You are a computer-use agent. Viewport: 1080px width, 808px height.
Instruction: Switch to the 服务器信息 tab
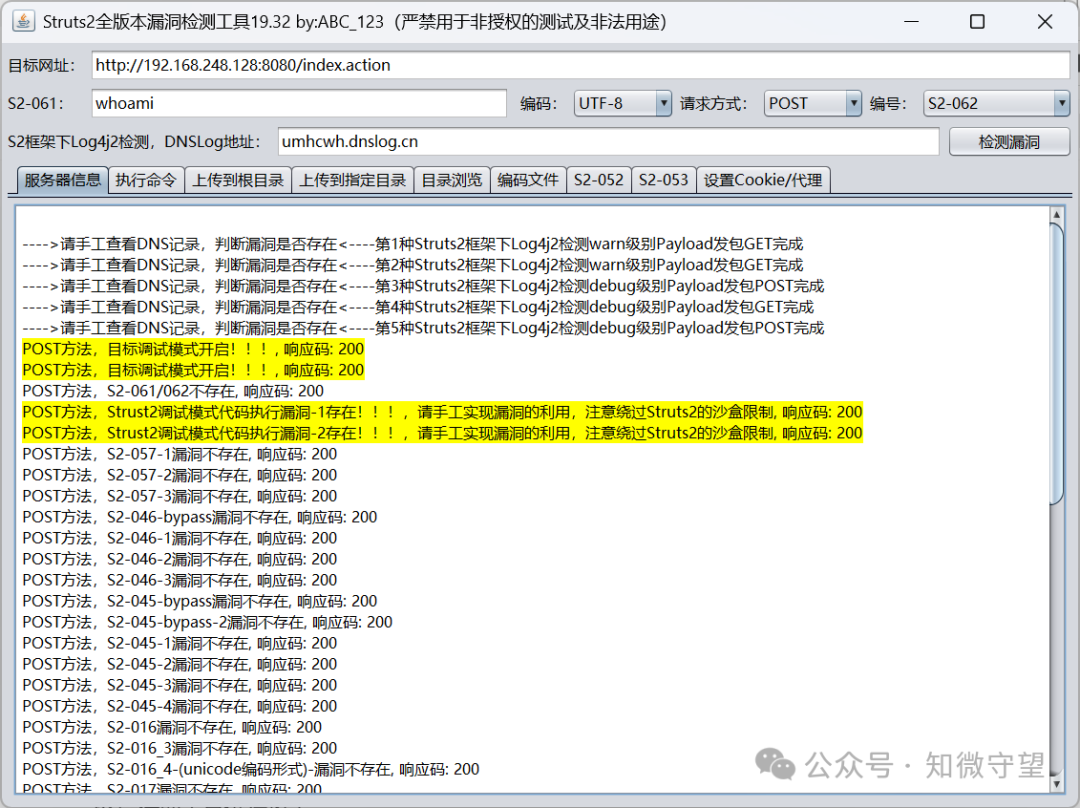(62, 180)
